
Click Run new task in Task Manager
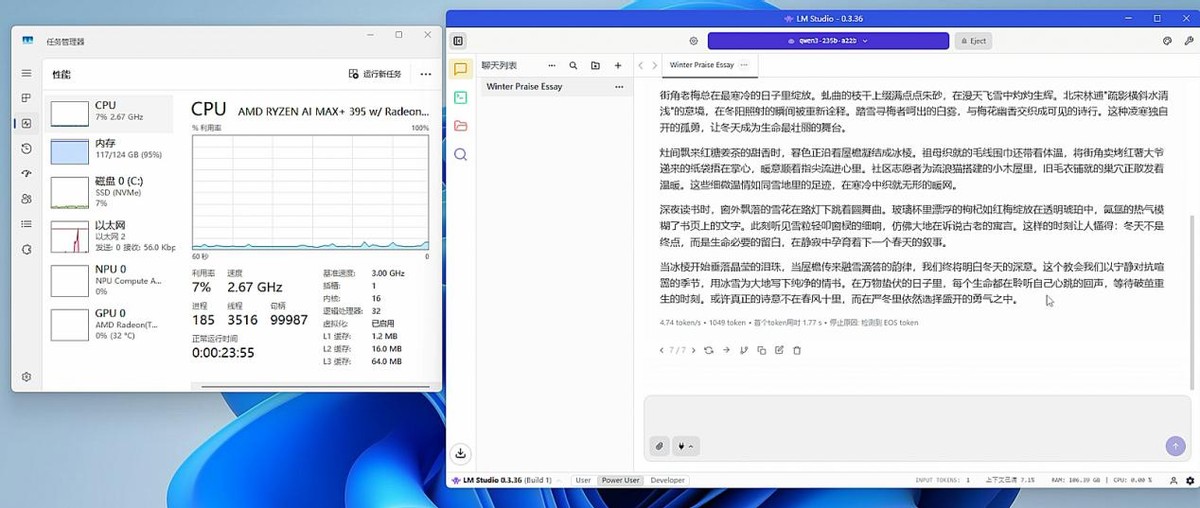375,74
